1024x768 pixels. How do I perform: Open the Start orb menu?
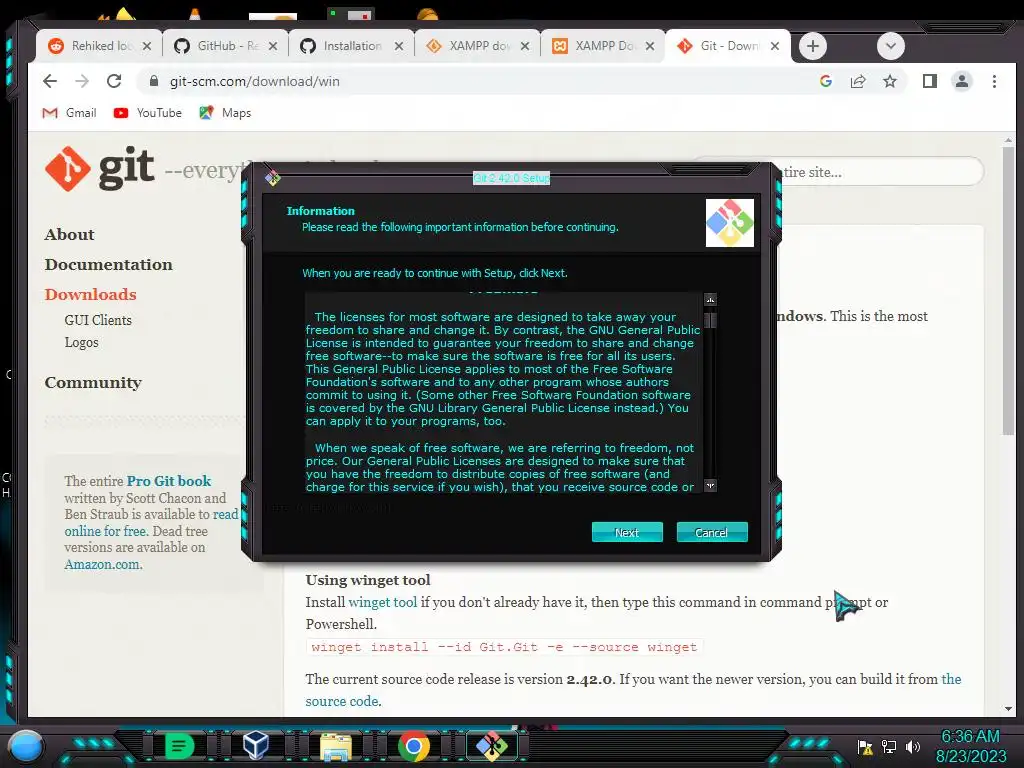(x=26, y=746)
